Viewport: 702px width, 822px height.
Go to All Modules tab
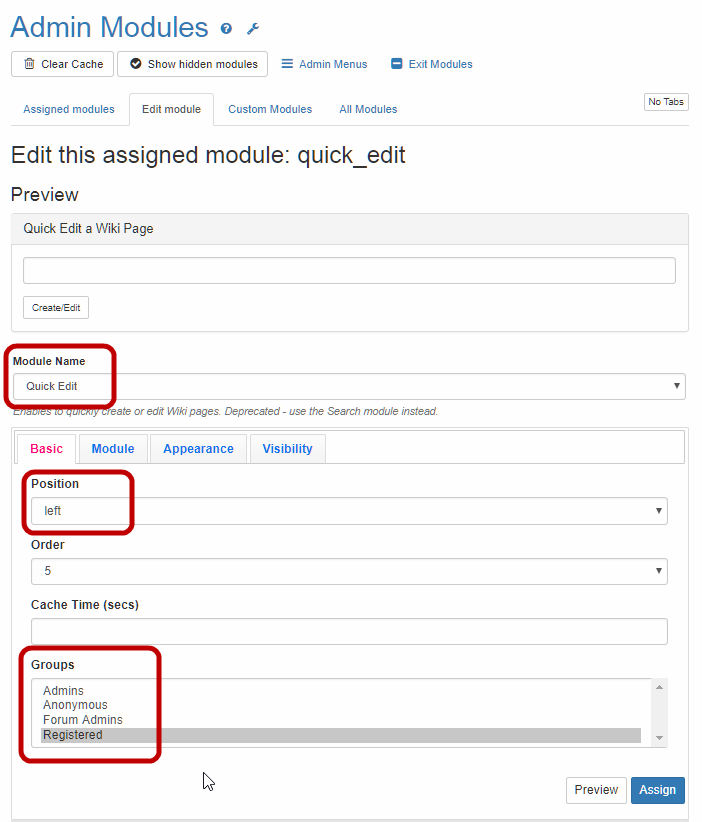[368, 109]
